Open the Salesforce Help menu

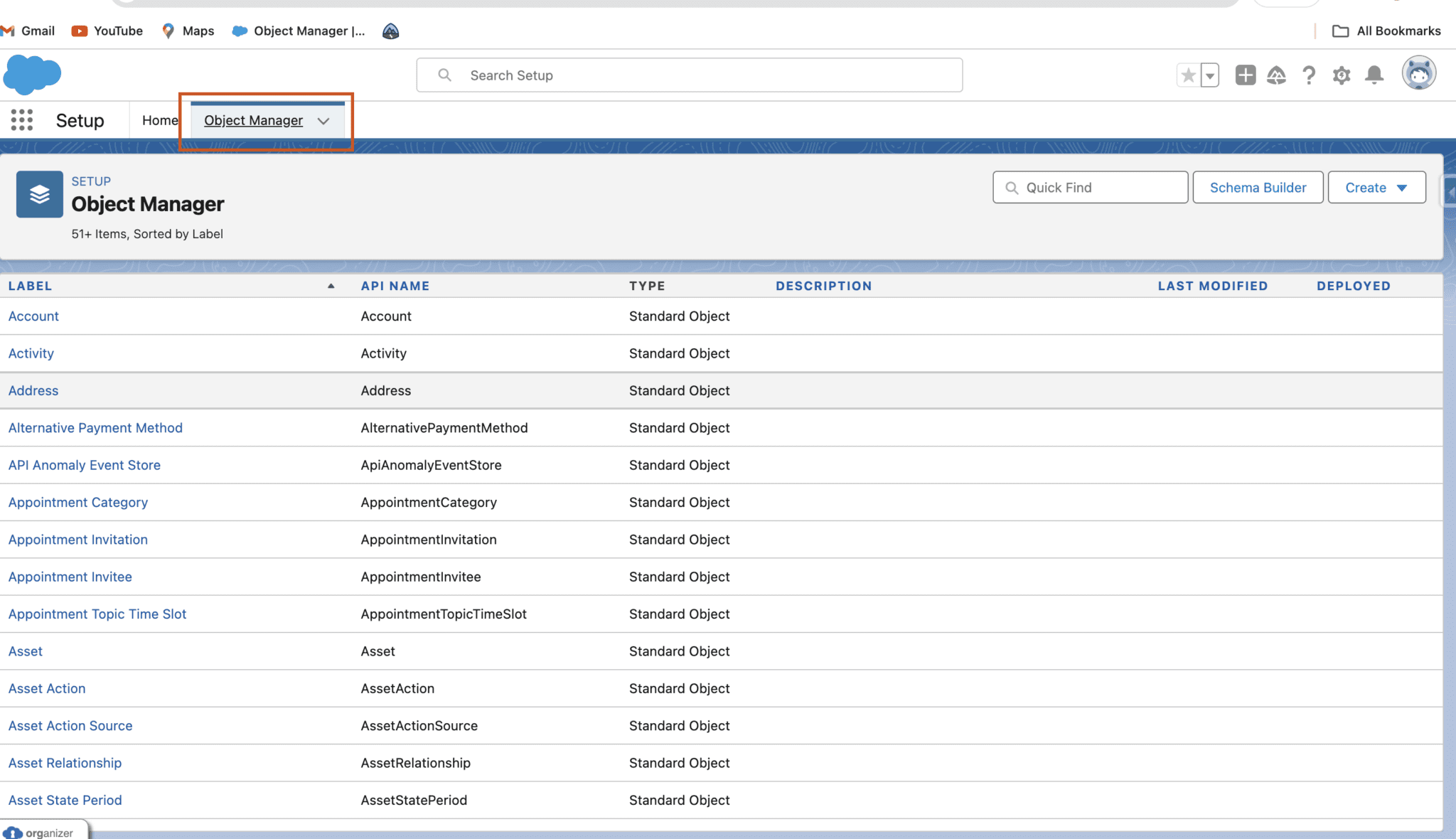click(x=1309, y=75)
